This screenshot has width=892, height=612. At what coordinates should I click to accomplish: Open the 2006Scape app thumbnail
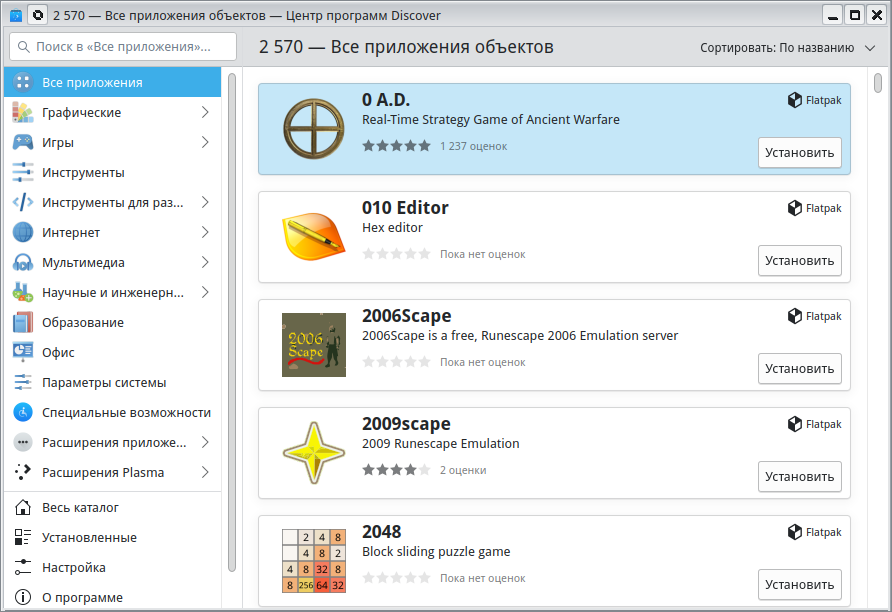(314, 345)
